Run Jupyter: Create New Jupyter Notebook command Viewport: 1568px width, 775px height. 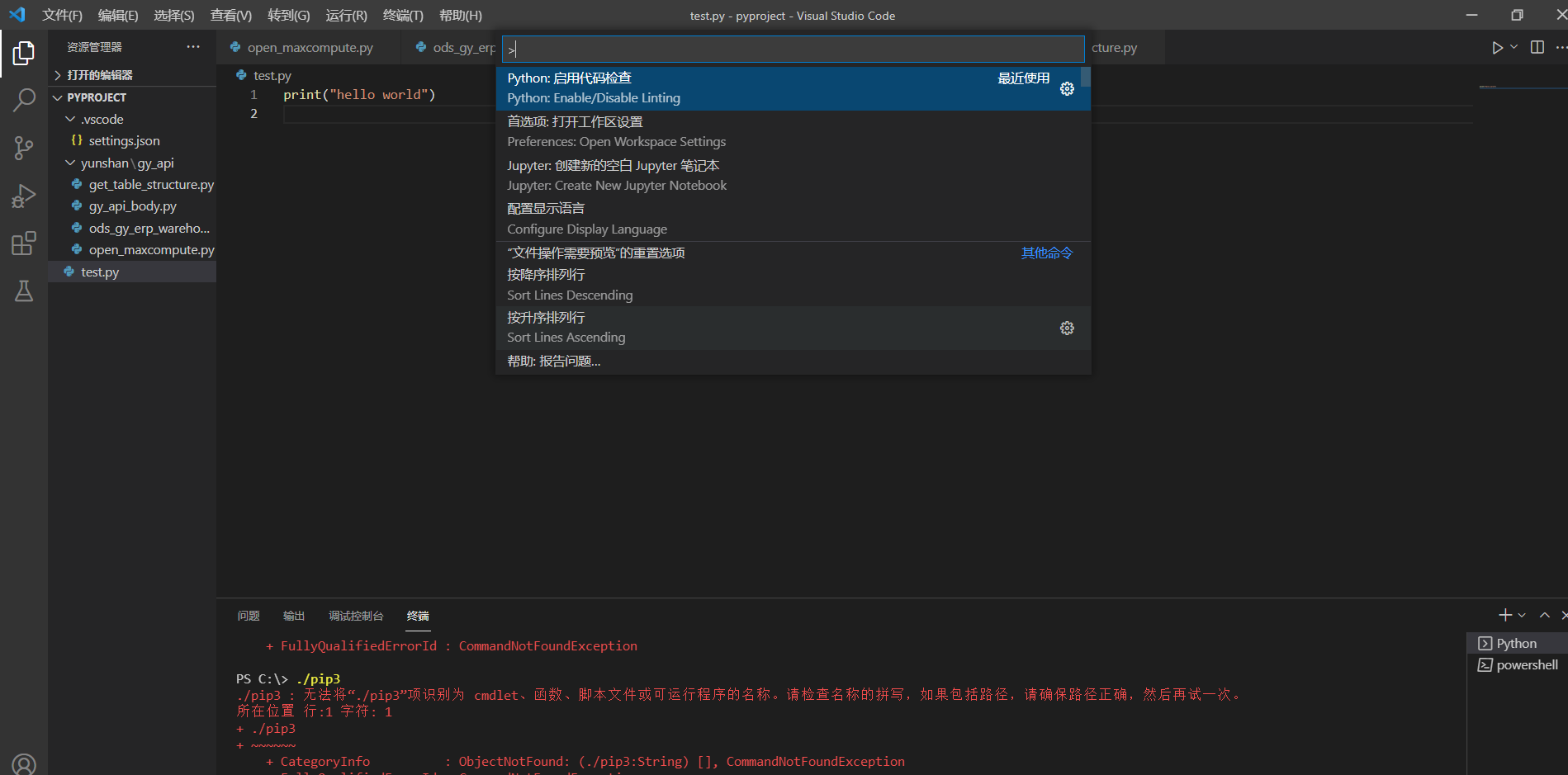click(x=793, y=176)
